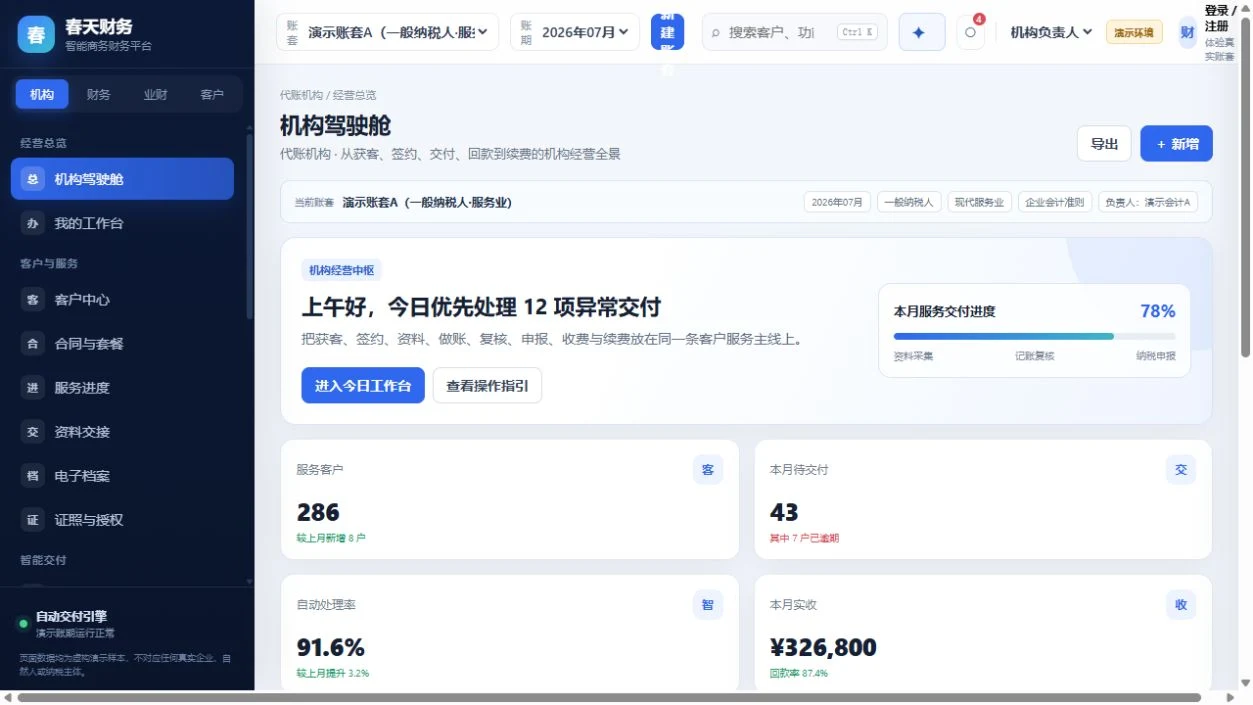The width and height of the screenshot is (1253, 705).
Task: Click the 286 服务客户 value
Action: (318, 512)
